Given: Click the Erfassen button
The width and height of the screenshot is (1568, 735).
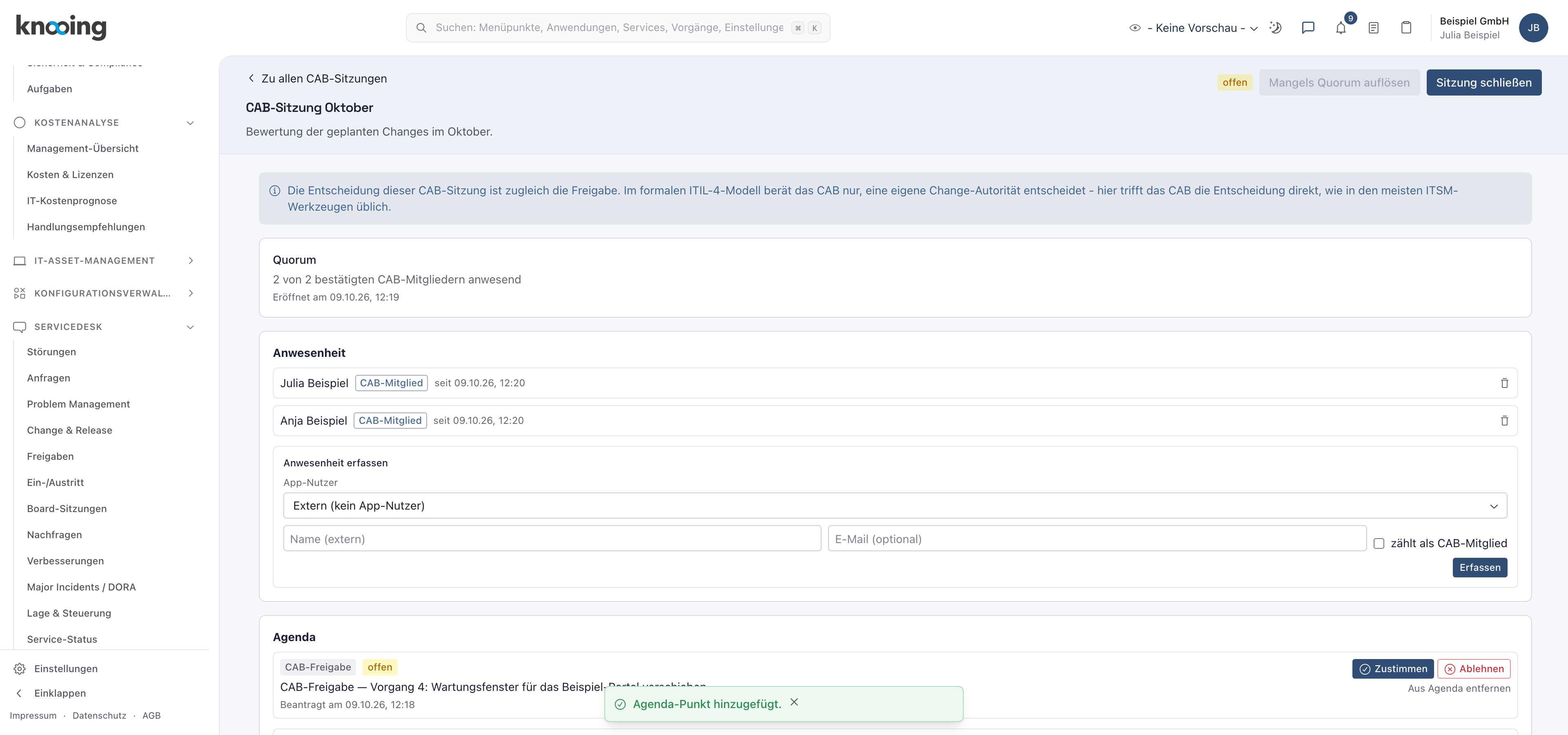Looking at the screenshot, I should pos(1480,568).
